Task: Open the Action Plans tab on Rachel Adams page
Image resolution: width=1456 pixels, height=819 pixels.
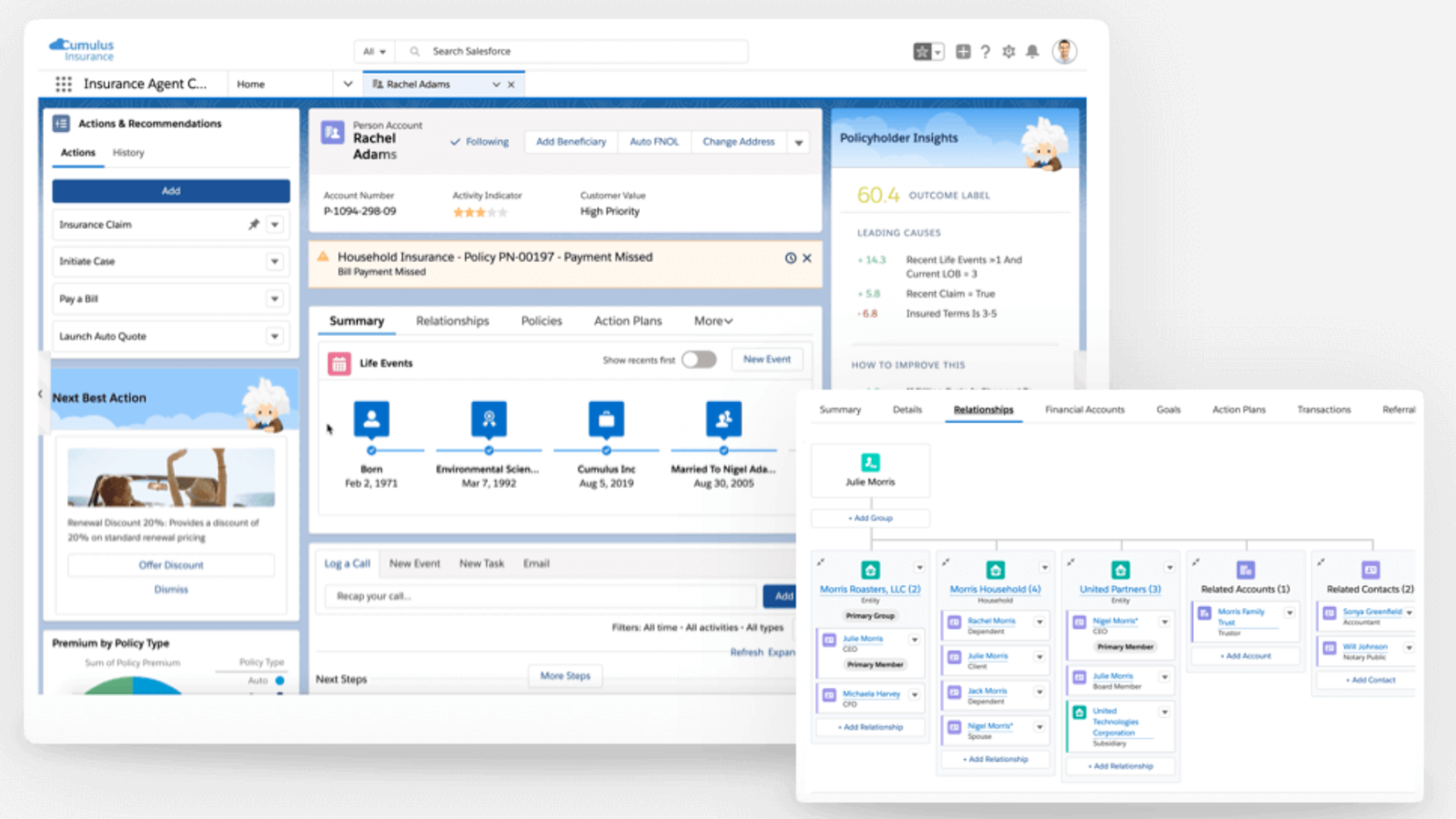Action: click(x=628, y=321)
